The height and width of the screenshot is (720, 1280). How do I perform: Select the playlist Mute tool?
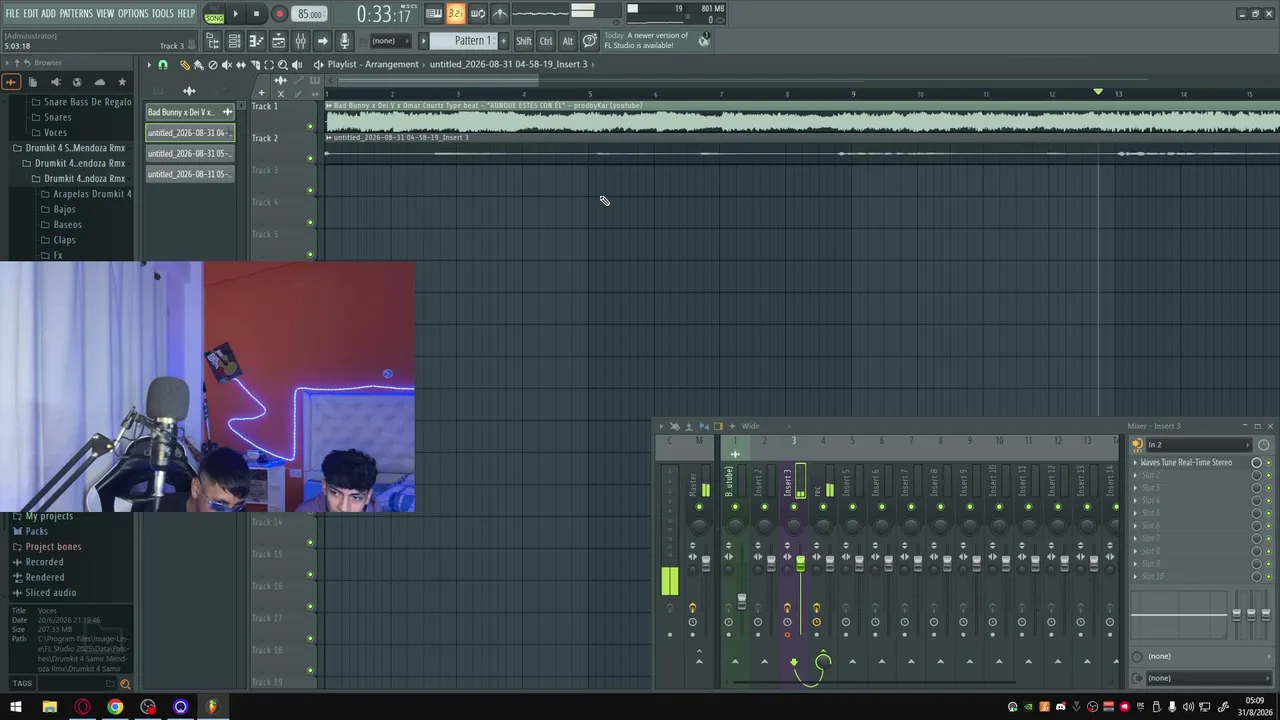[227, 65]
